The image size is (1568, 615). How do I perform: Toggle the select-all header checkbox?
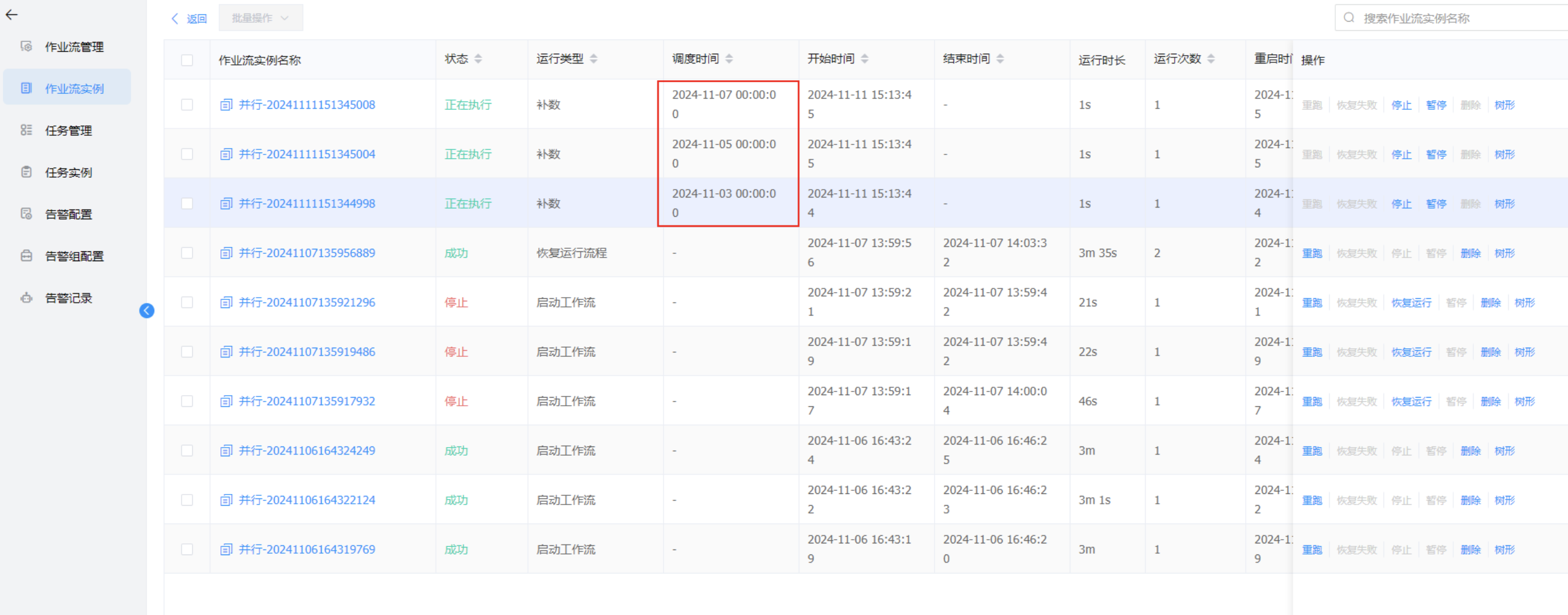point(187,60)
